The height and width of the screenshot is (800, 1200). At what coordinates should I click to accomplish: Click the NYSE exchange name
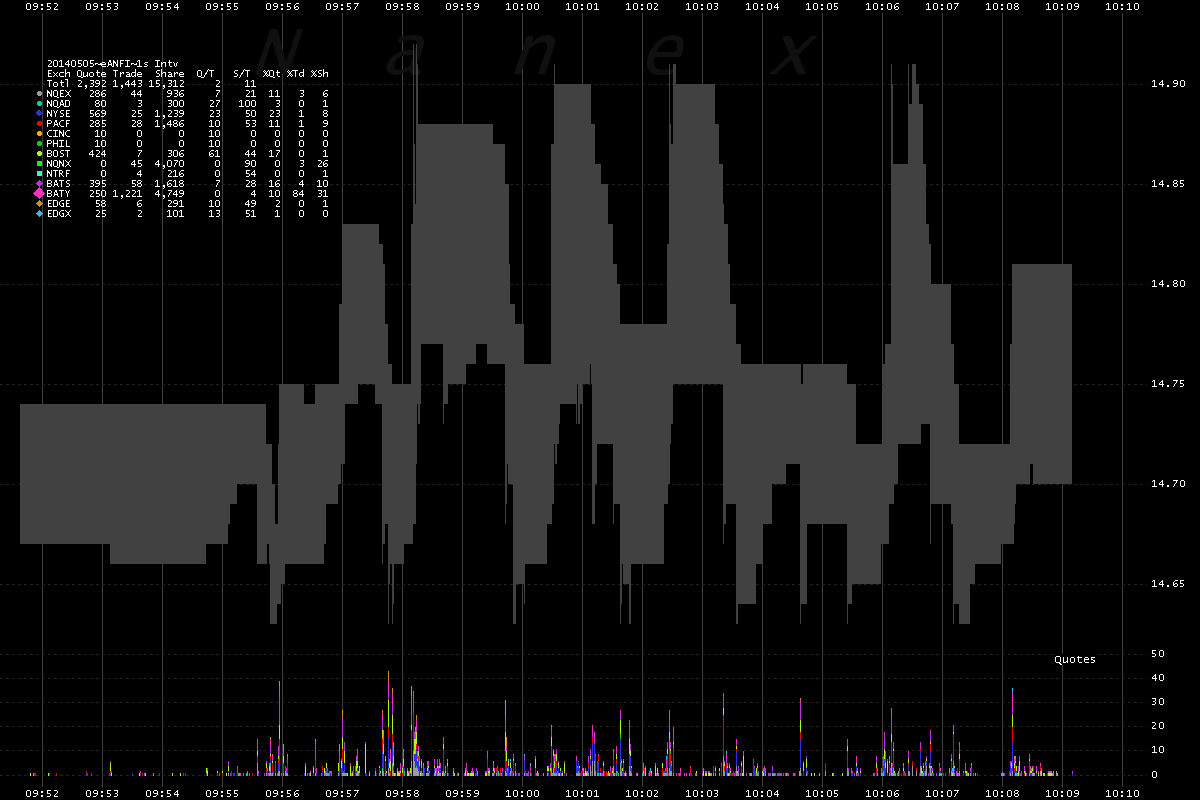[x=59, y=113]
